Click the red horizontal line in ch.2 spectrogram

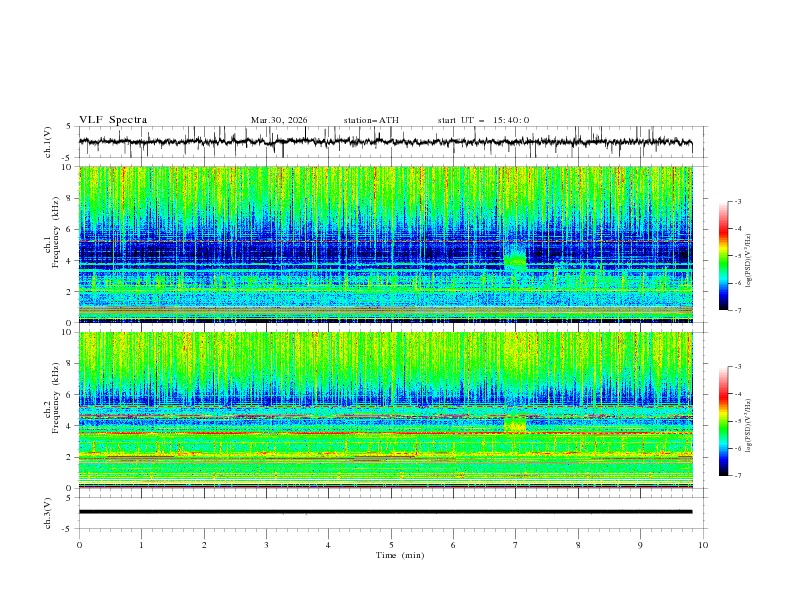point(385,433)
